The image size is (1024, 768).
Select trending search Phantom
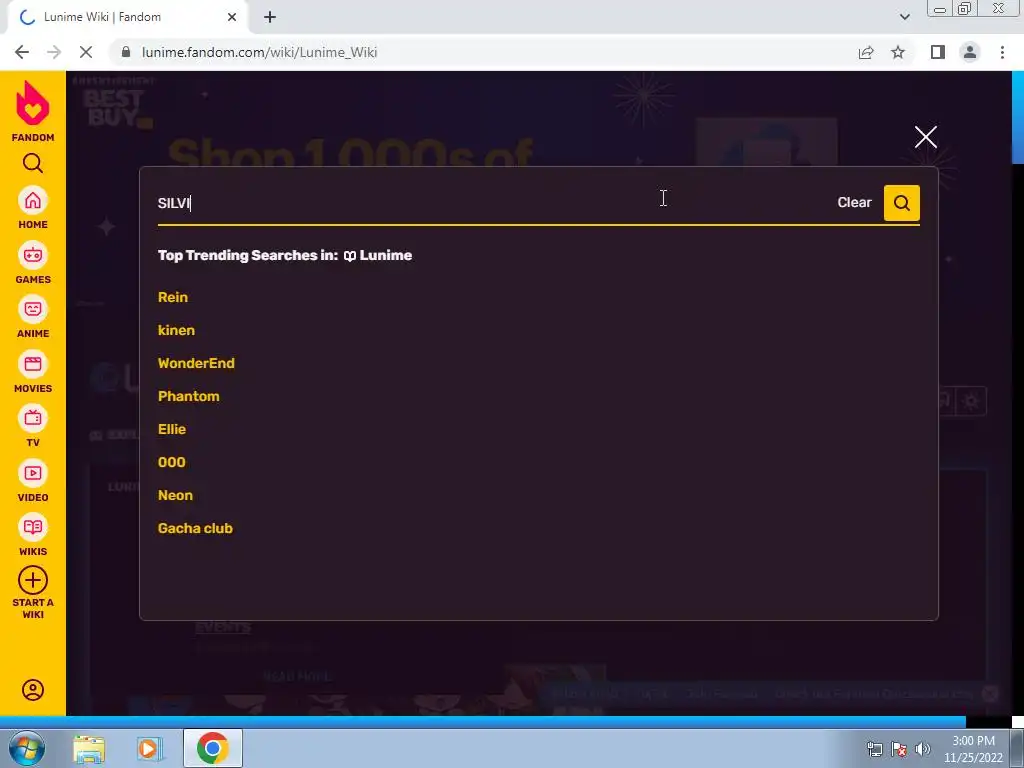click(189, 396)
